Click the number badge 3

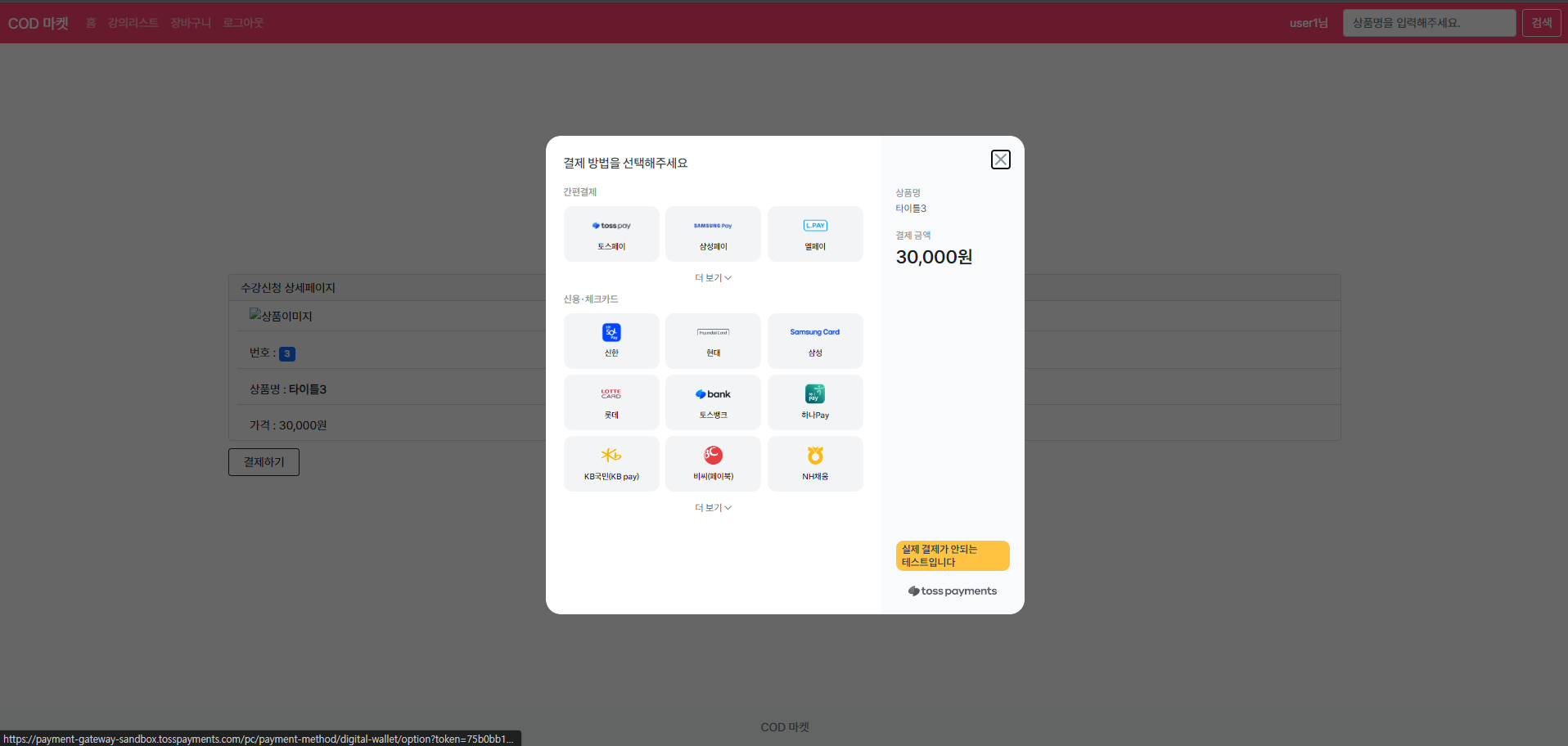[287, 354]
